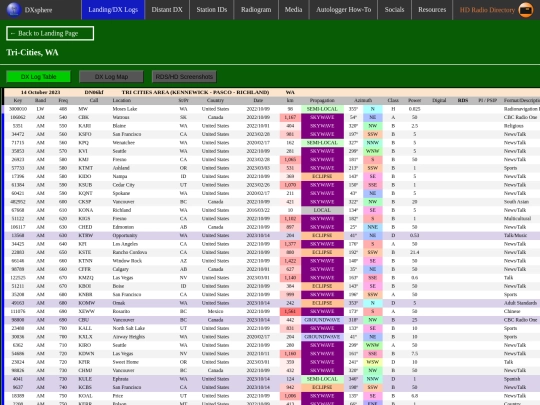Sort by the Location column header
Image resolution: width=540 pixels, height=405 pixels.
point(122,100)
